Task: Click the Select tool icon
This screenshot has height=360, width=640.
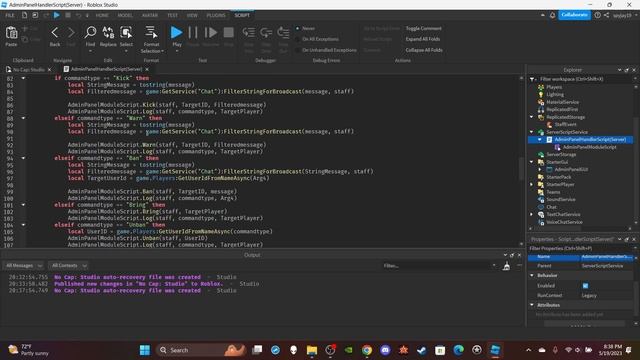Action: [126, 33]
